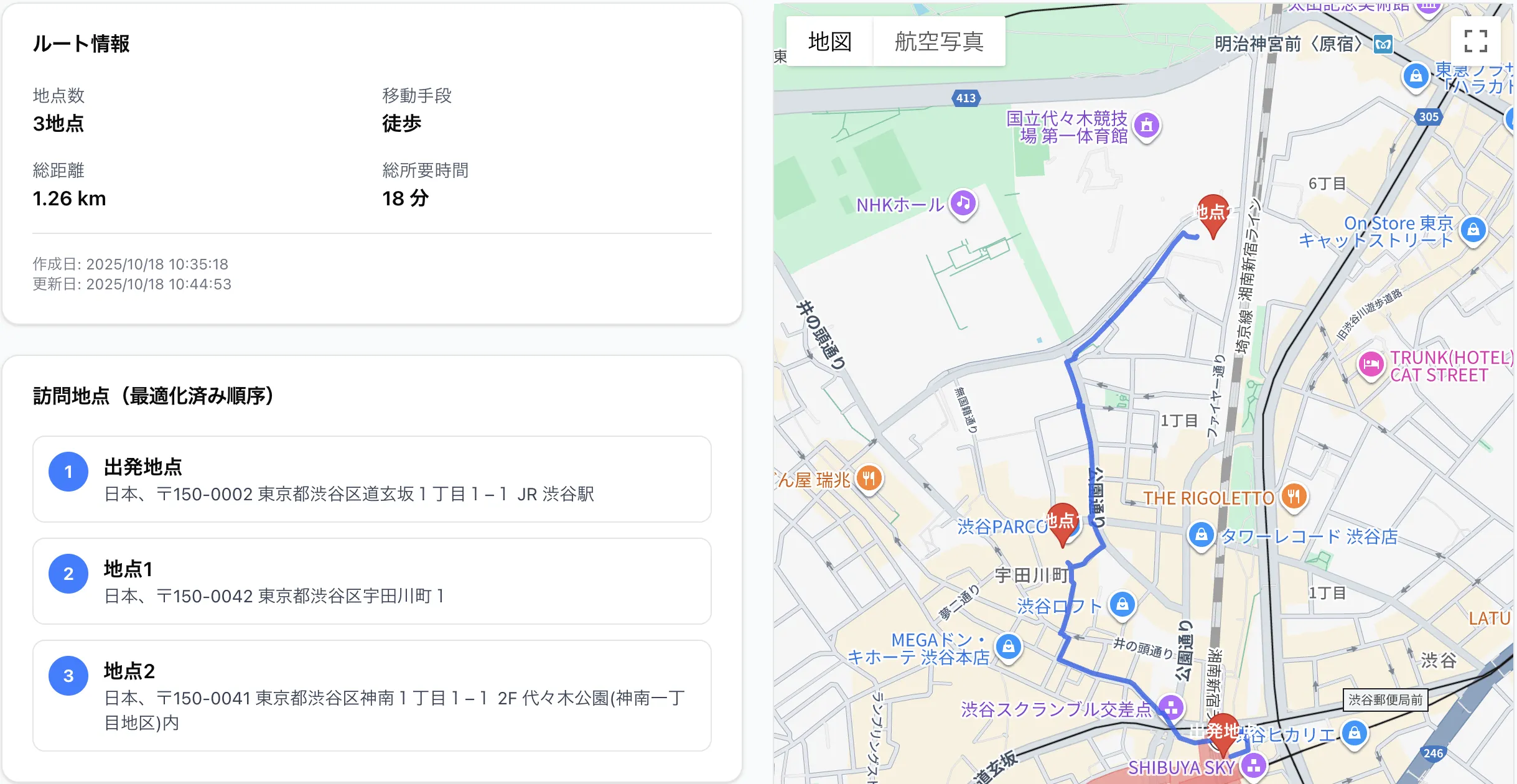Click the 渋谷ロフト shopping bag icon

pyautogui.click(x=1123, y=604)
